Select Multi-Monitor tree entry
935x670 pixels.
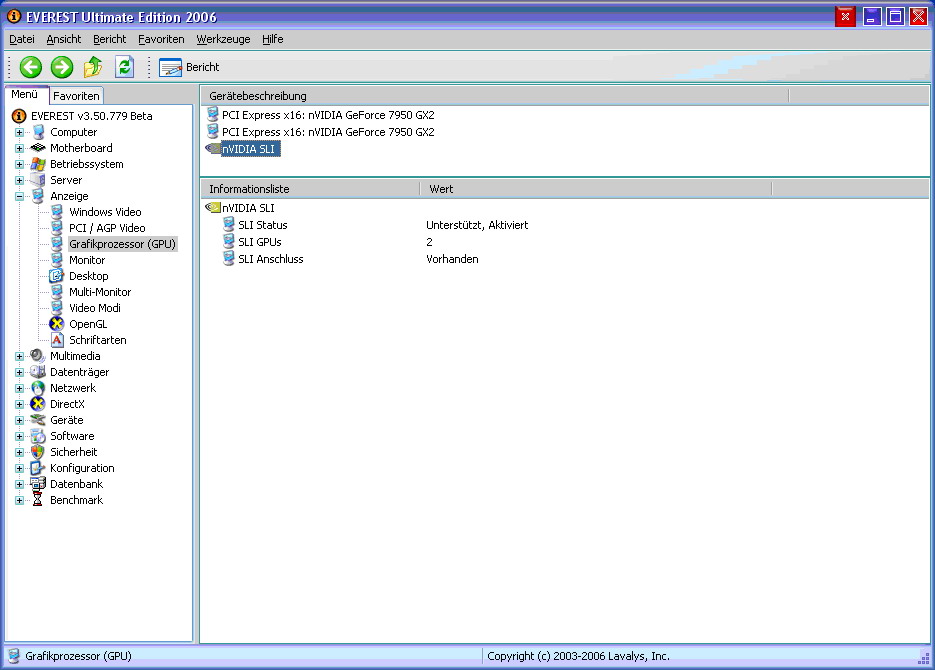(100, 292)
